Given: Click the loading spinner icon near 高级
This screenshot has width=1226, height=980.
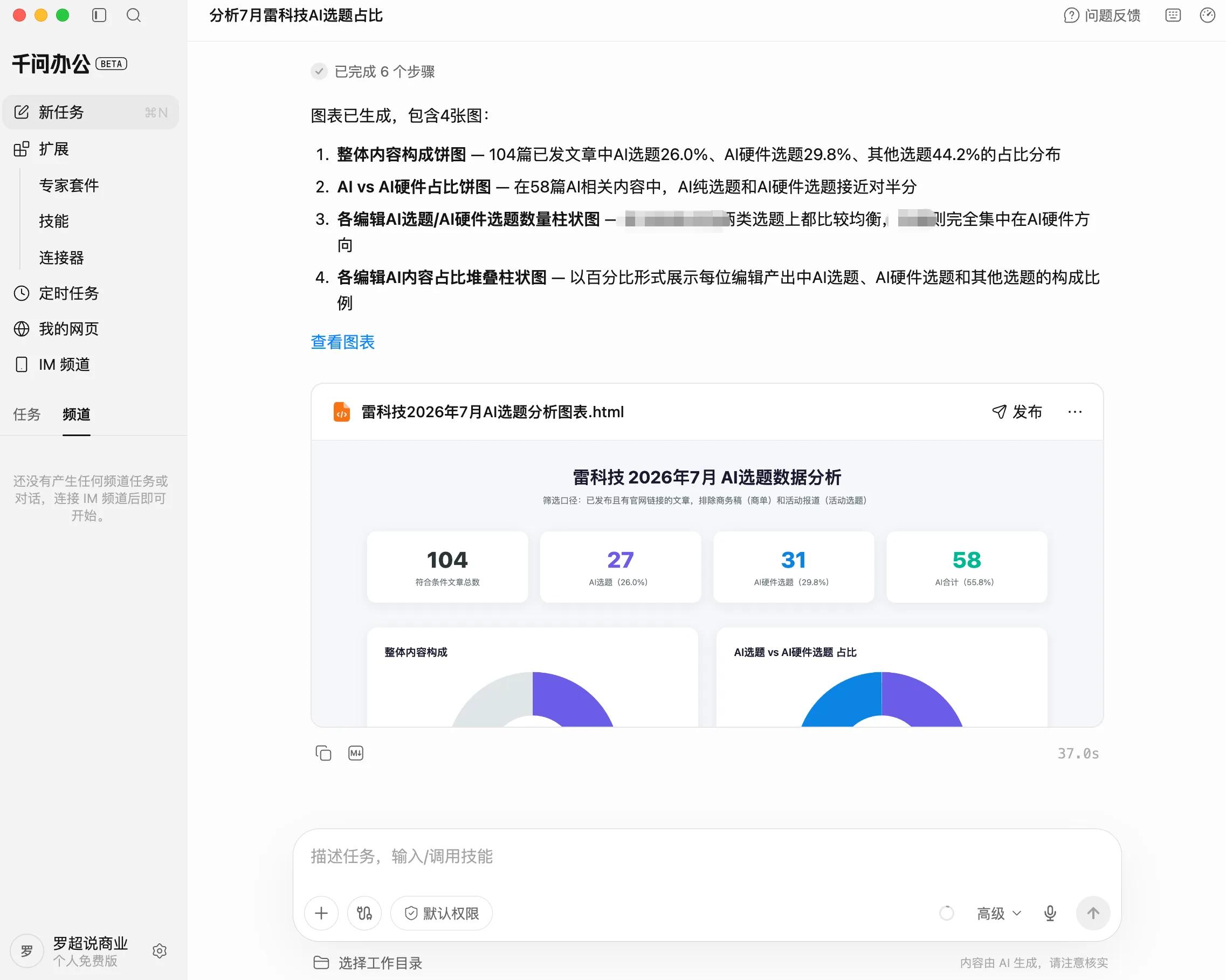Looking at the screenshot, I should point(947,914).
